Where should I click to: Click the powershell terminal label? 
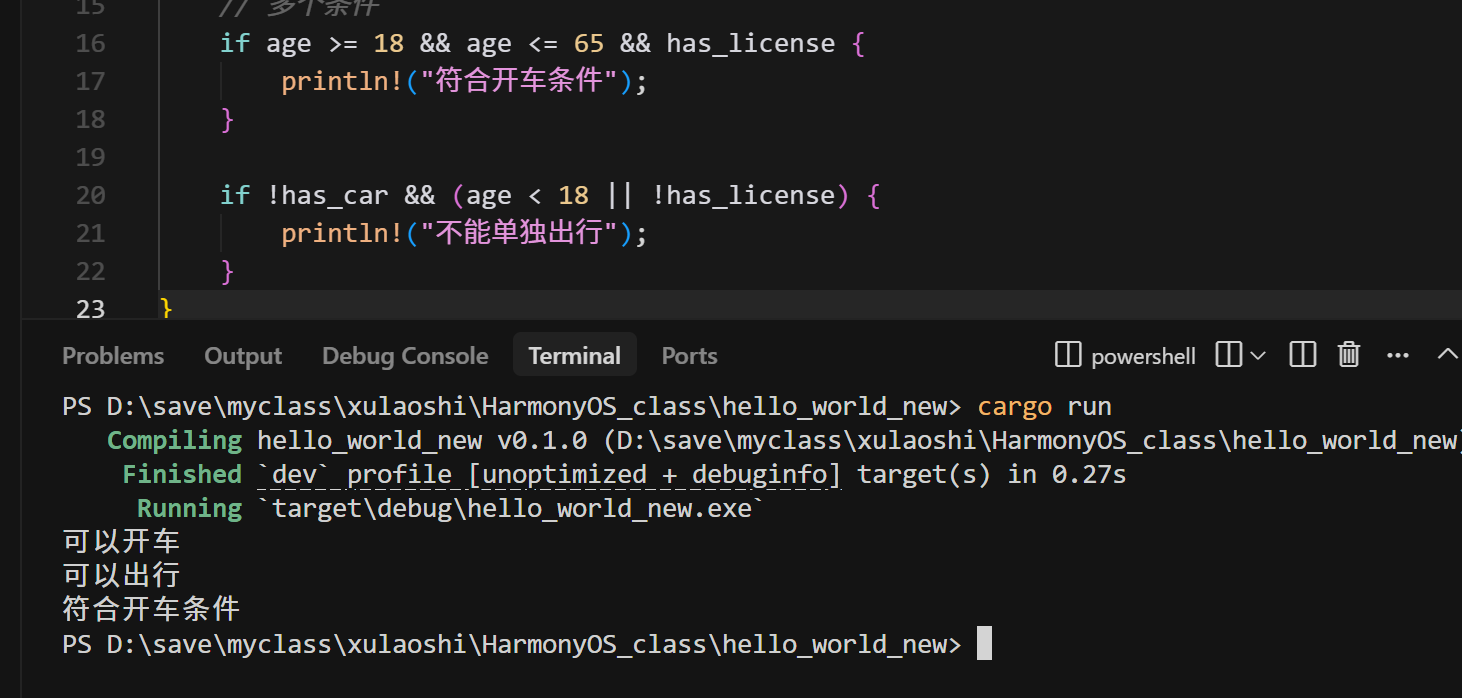click(x=1144, y=357)
